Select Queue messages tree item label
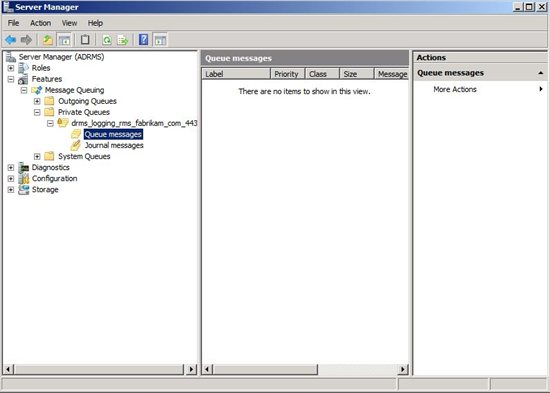 tap(113, 134)
